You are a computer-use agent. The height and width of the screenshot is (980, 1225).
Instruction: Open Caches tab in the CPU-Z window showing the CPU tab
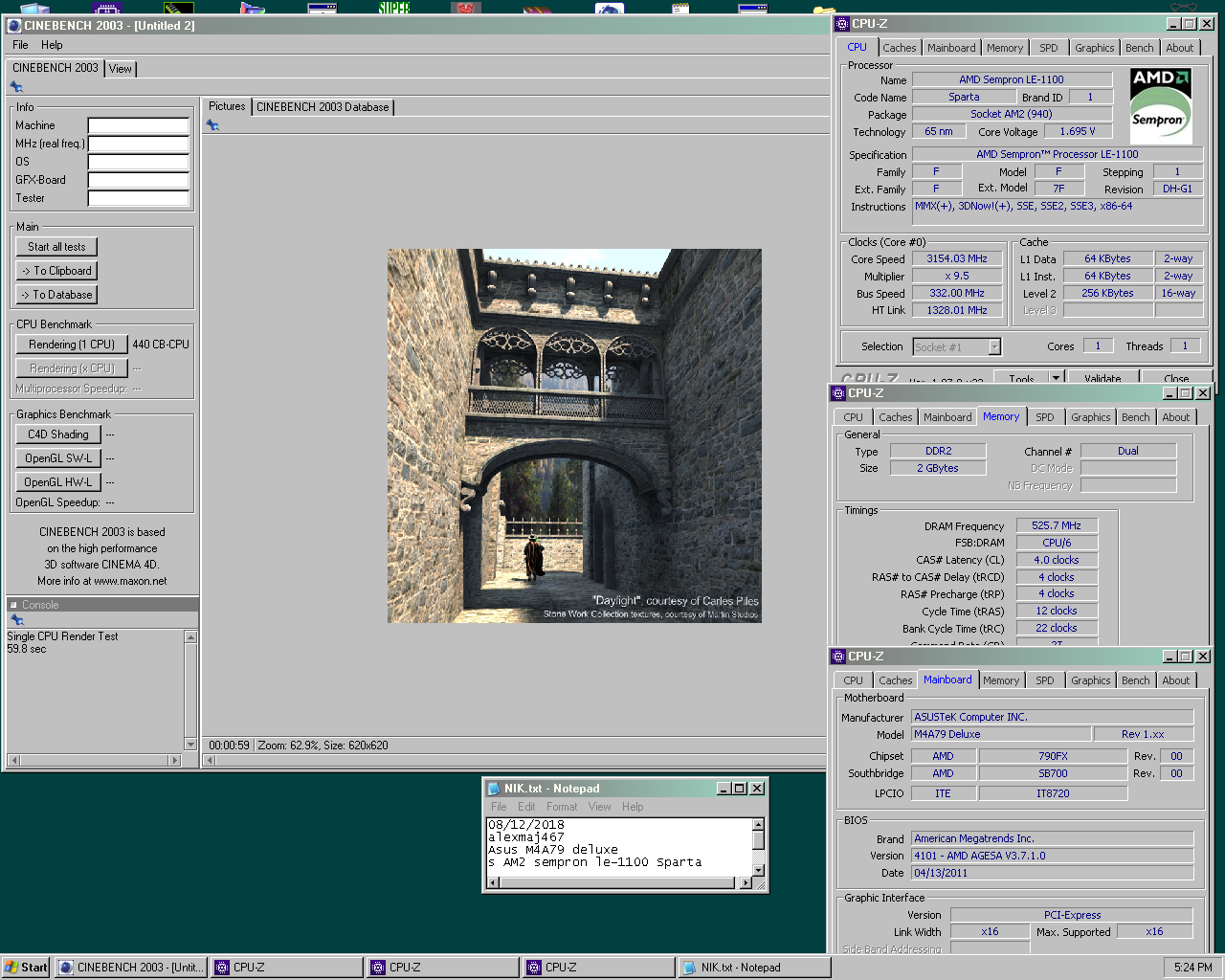(x=900, y=48)
